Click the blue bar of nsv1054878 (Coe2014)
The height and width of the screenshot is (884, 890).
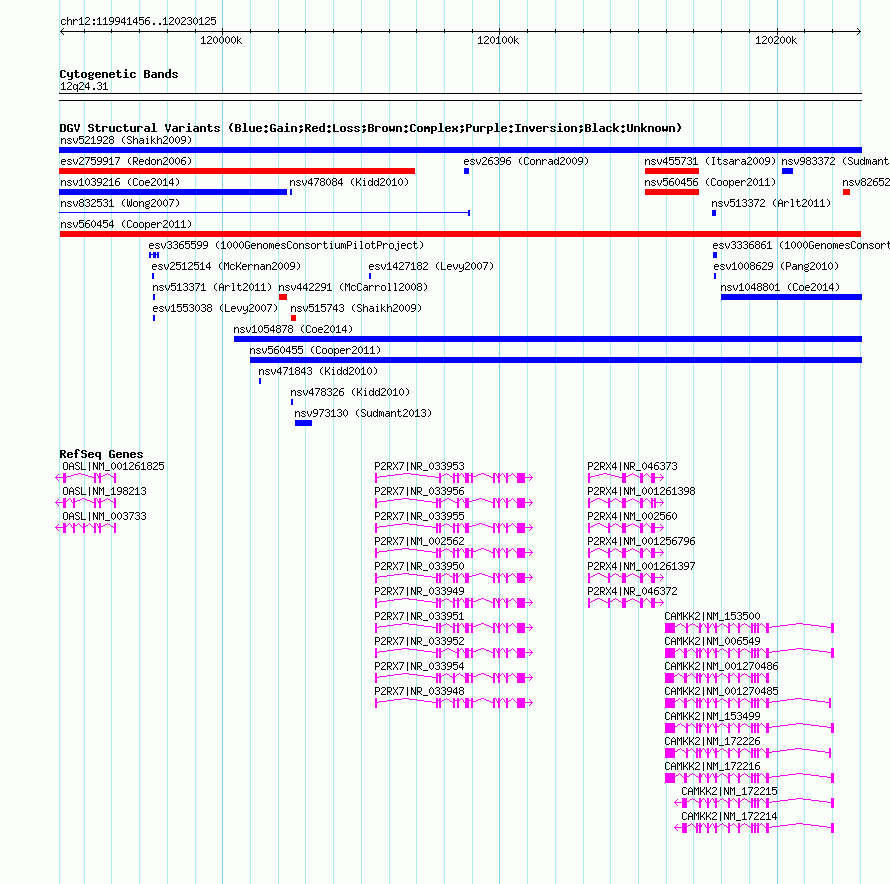(x=548, y=339)
